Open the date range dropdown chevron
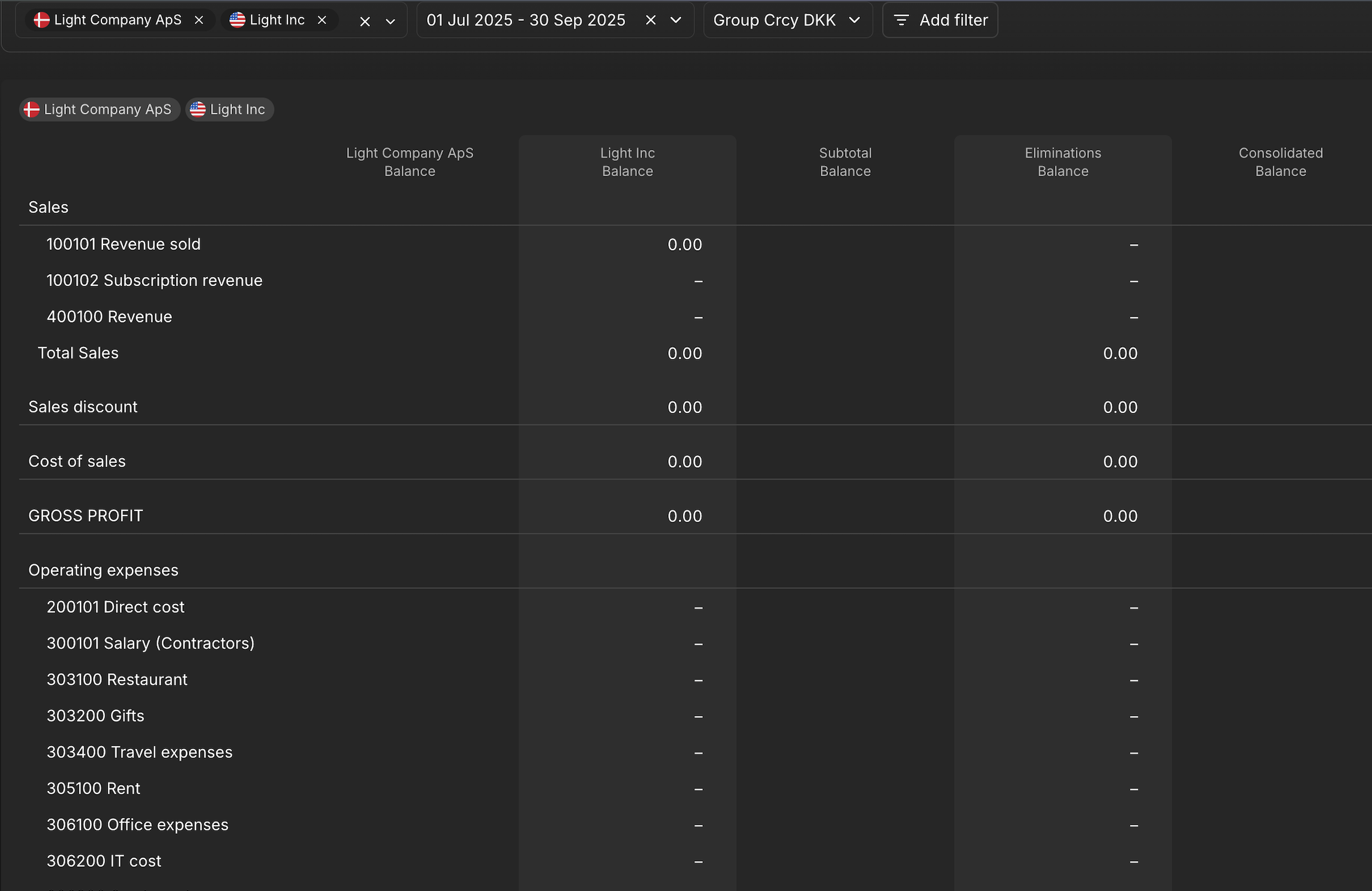This screenshot has width=1372, height=891. pyautogui.click(x=676, y=20)
